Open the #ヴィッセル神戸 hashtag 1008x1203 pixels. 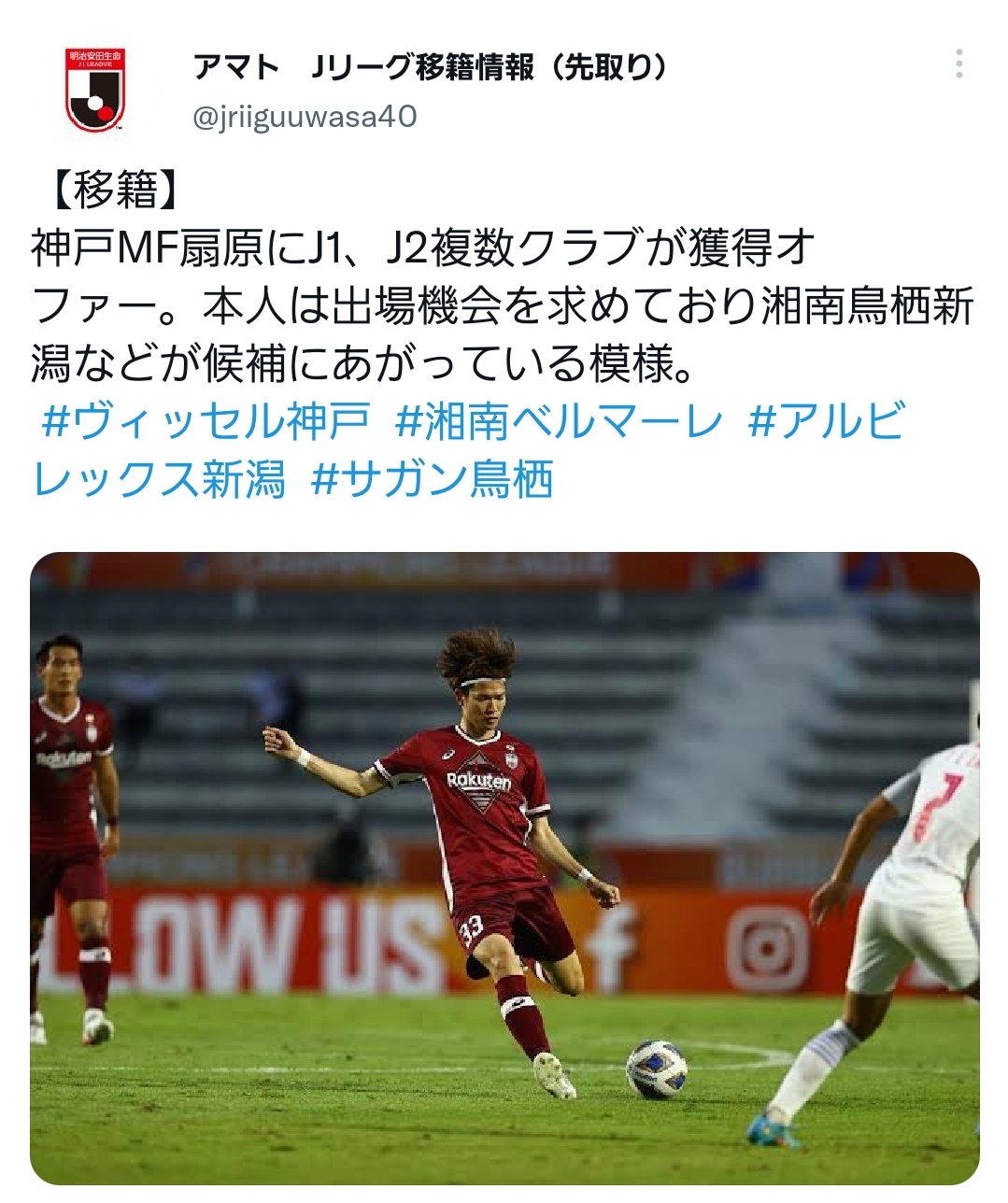click(206, 421)
